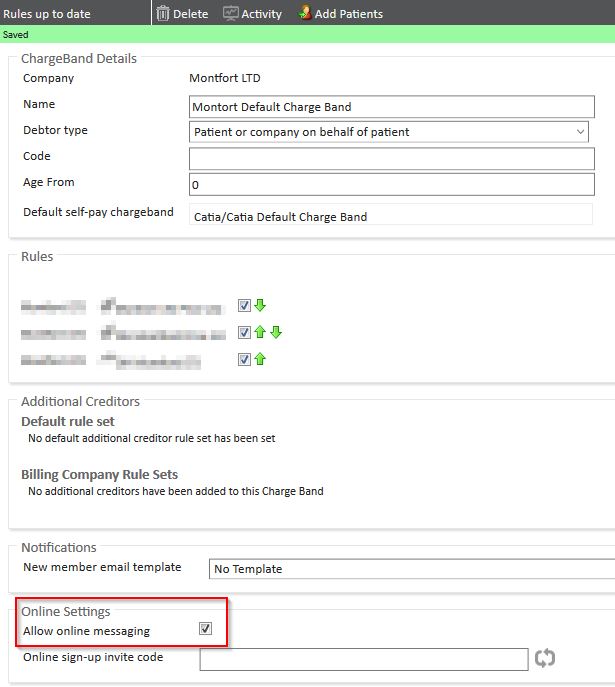Uncheck the third rule checkbox
Screen dimensions: 615x687
point(244,359)
